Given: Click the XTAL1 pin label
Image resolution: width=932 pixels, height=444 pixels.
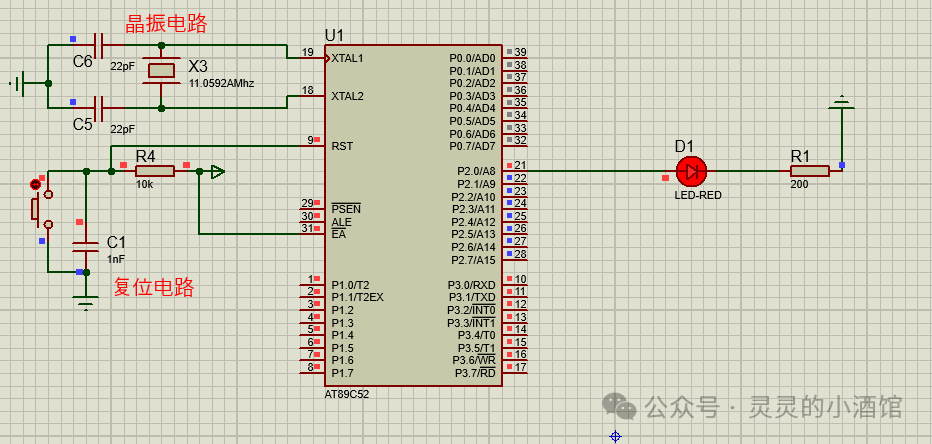Looking at the screenshot, I should pos(347,58).
